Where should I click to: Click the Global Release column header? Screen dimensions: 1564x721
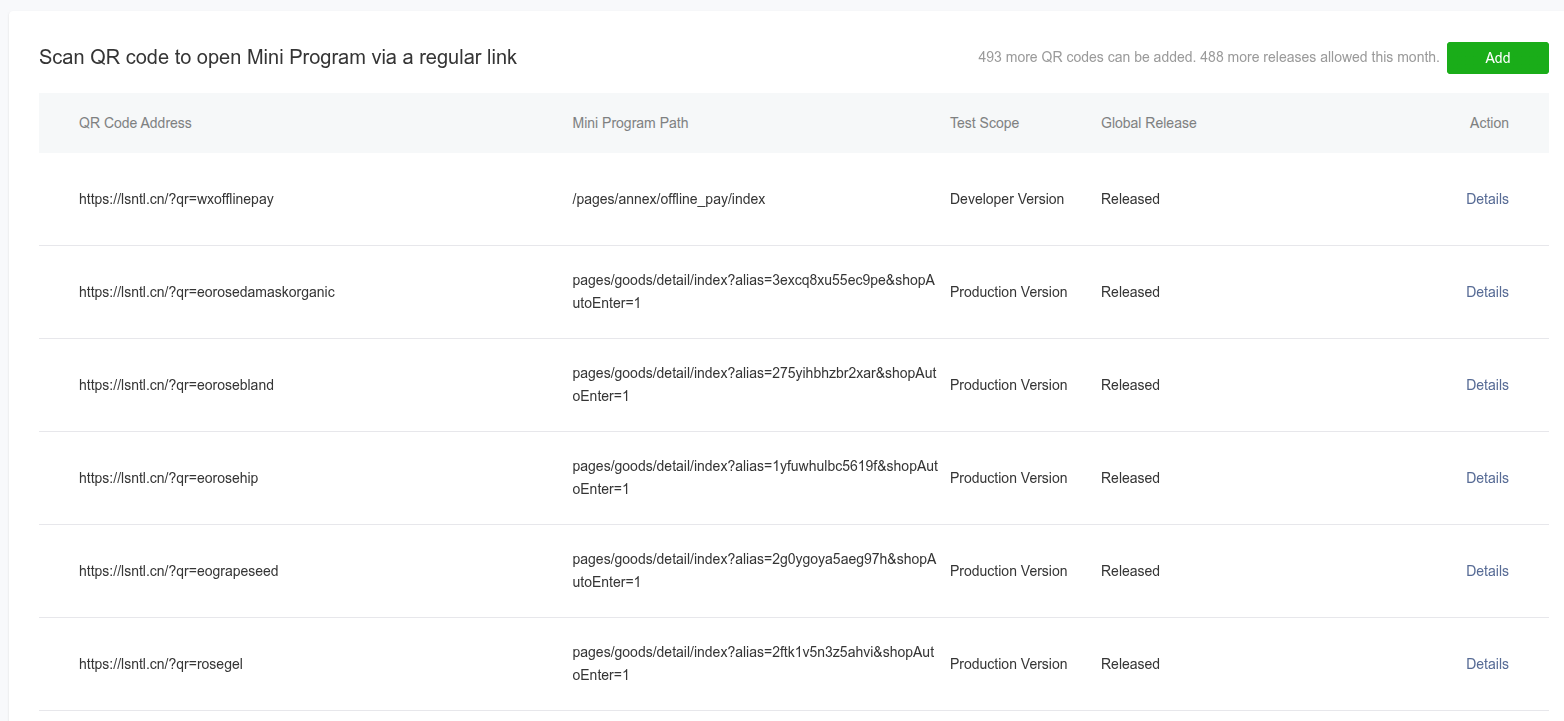point(1148,123)
